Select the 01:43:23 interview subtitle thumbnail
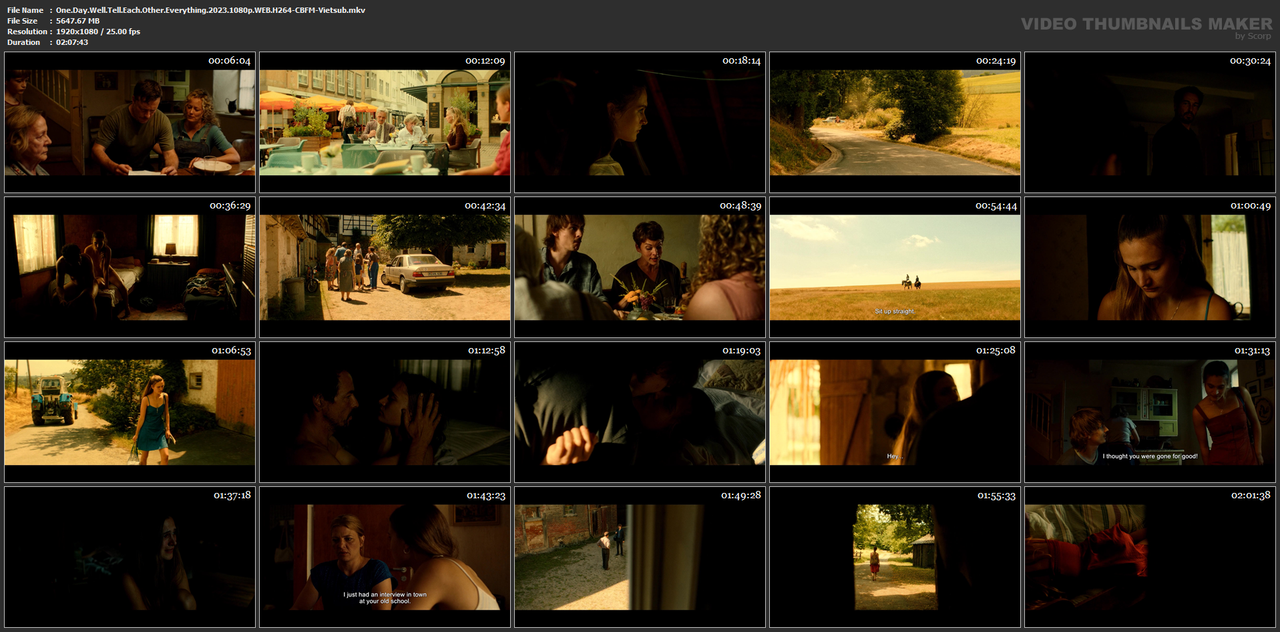This screenshot has width=1280, height=632. (x=385, y=557)
